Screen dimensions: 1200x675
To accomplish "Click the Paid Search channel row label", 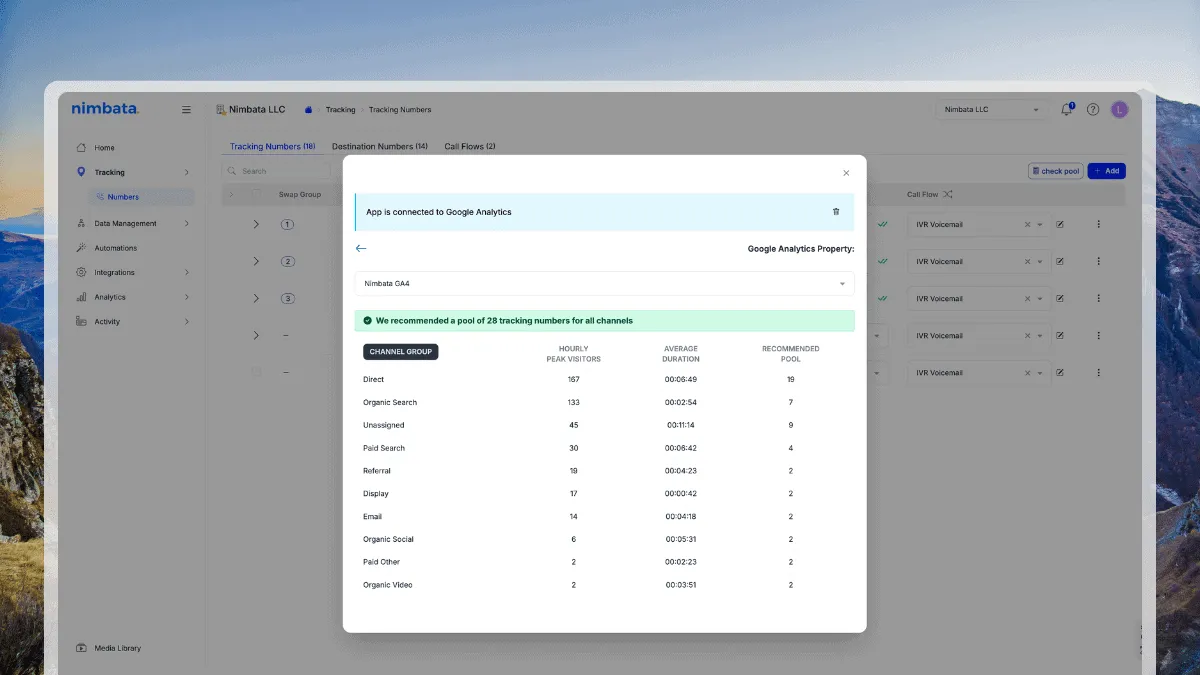I will (384, 448).
